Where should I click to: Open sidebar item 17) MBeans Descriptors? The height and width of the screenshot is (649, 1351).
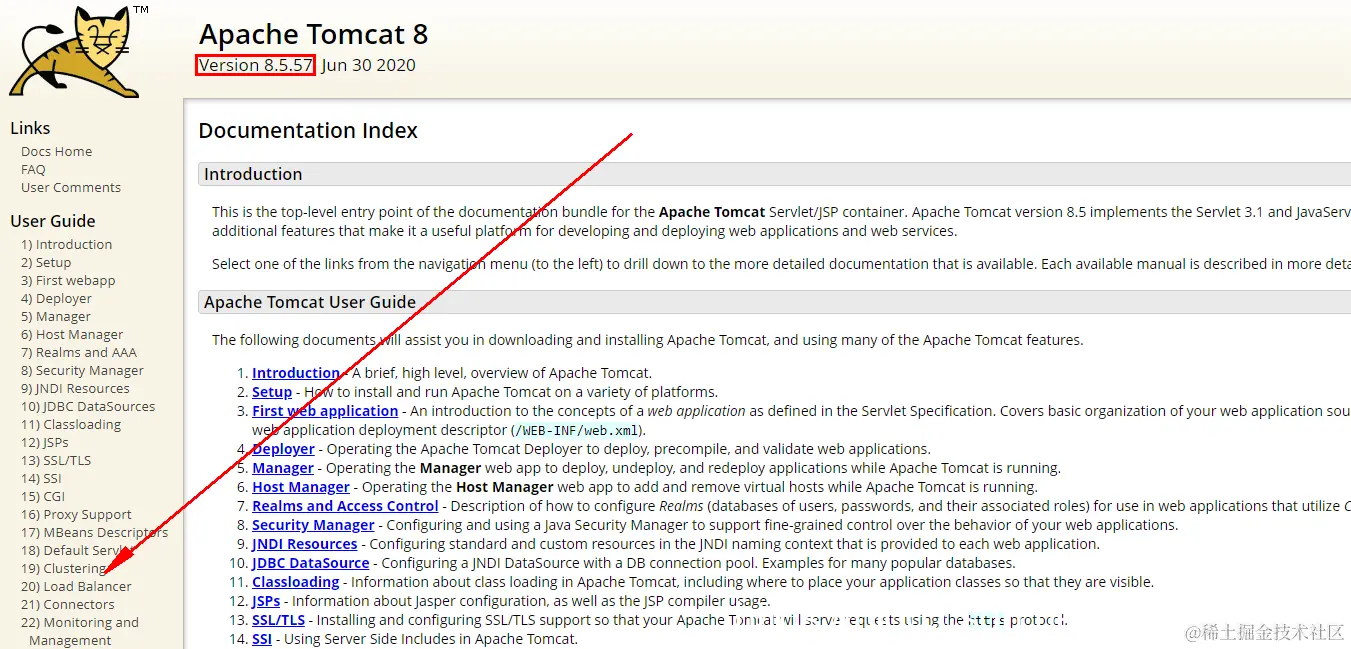[94, 533]
